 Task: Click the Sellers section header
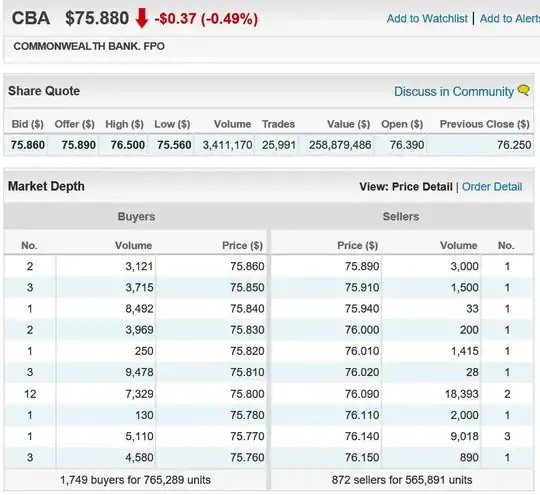click(x=401, y=217)
